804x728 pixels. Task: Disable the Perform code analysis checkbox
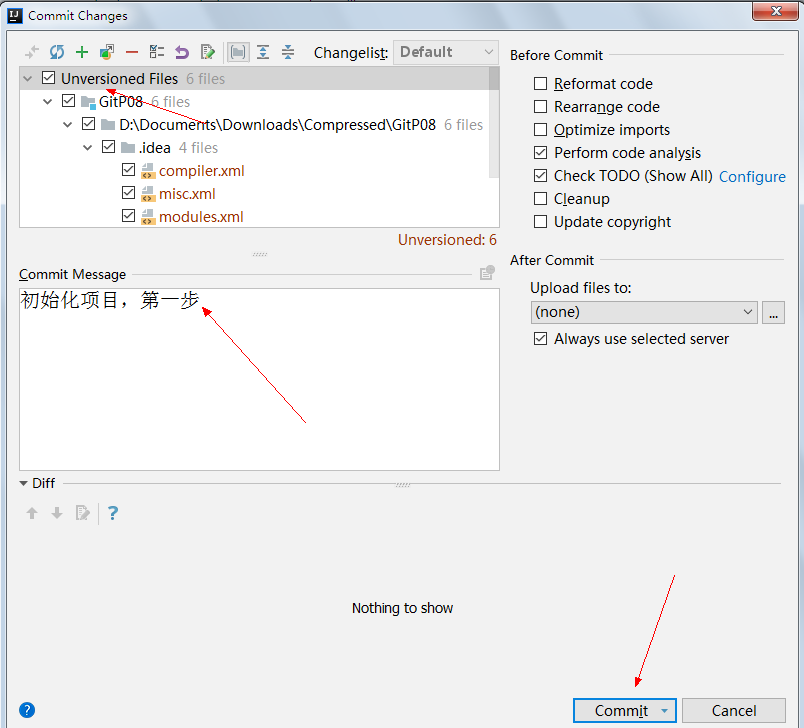coord(541,153)
